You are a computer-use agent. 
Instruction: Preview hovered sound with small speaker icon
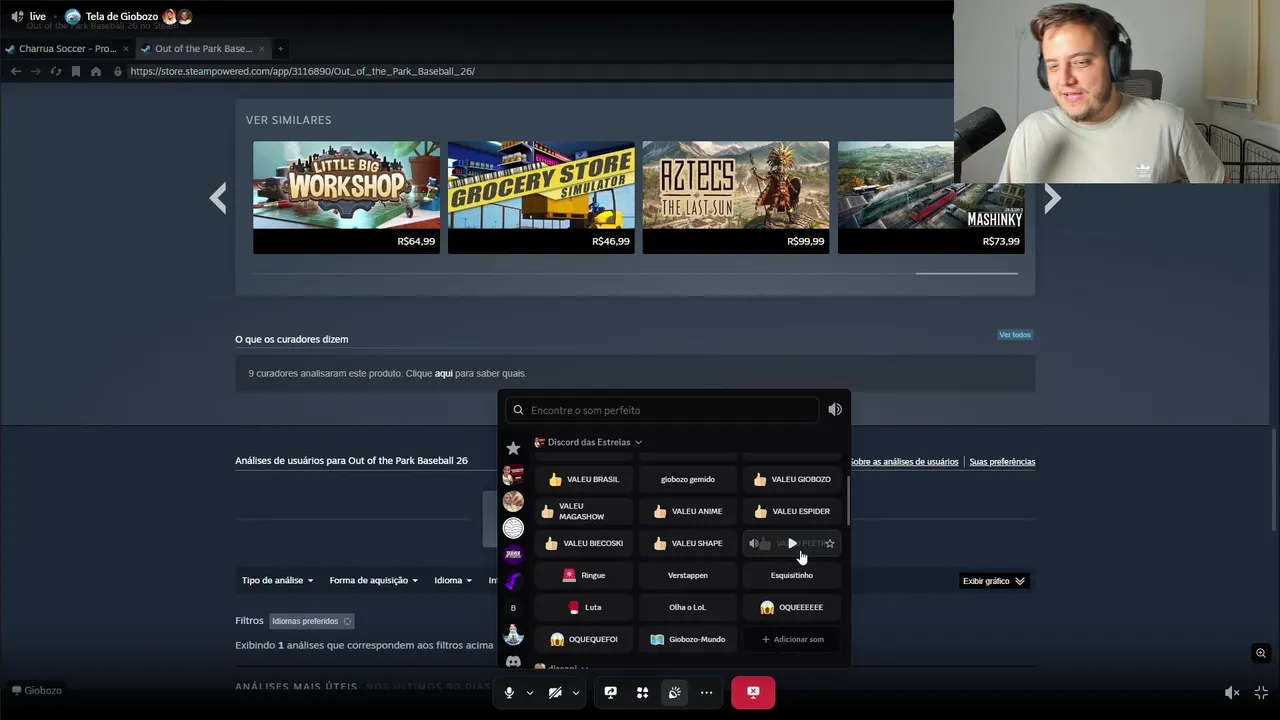[754, 543]
